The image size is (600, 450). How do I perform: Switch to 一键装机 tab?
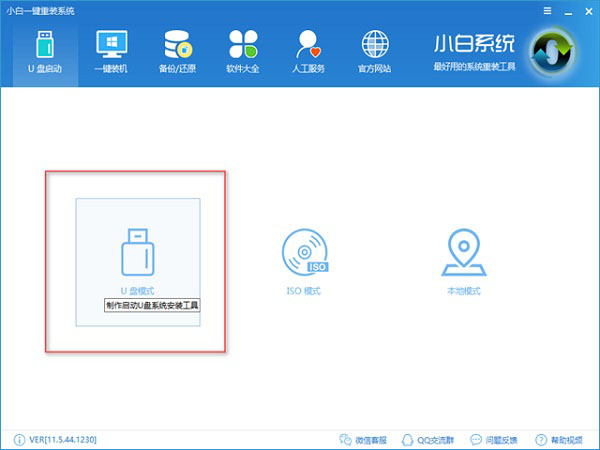click(111, 52)
